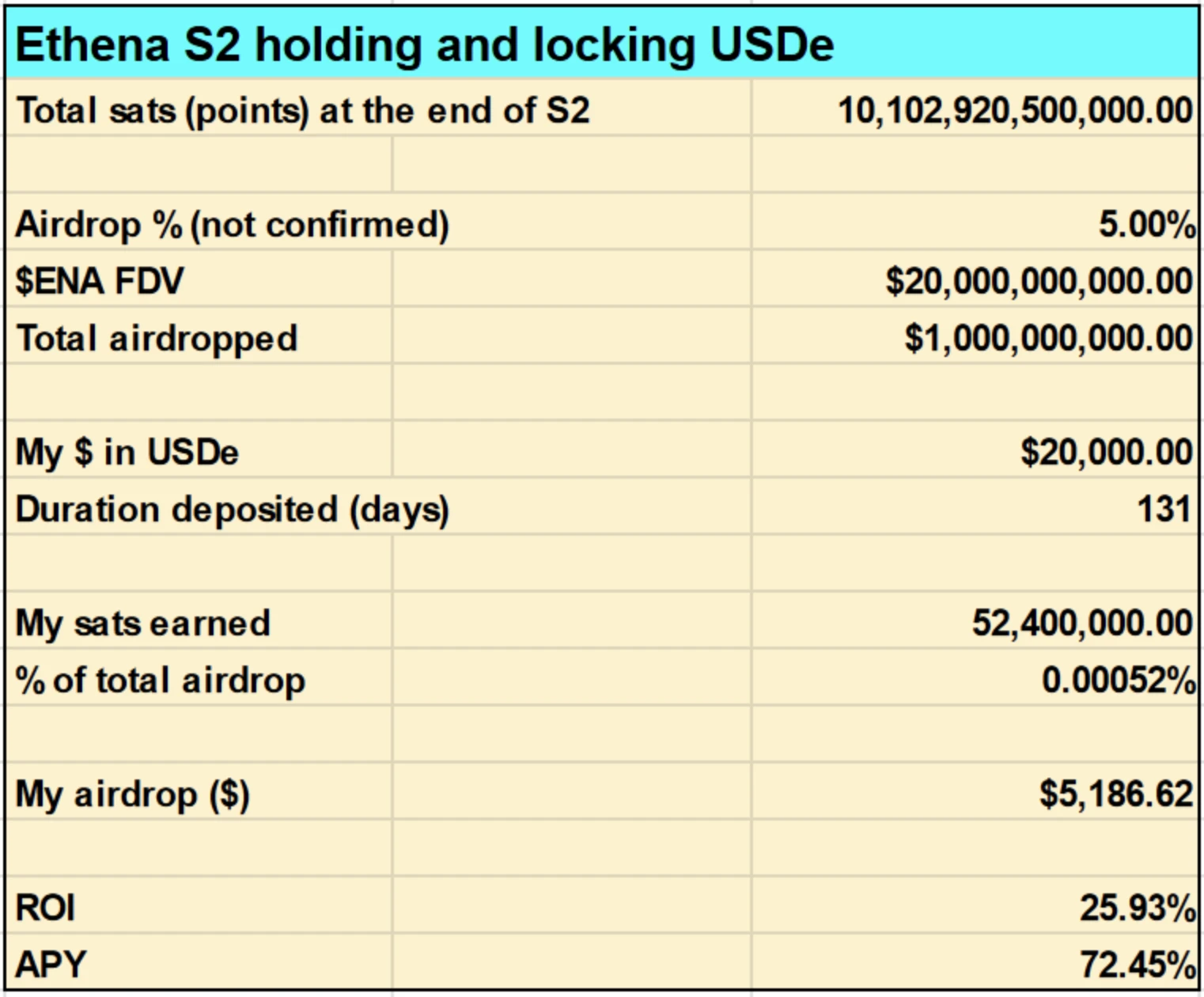Click the '$ENA FDV' label cell
1204x997 pixels.
pos(100,282)
